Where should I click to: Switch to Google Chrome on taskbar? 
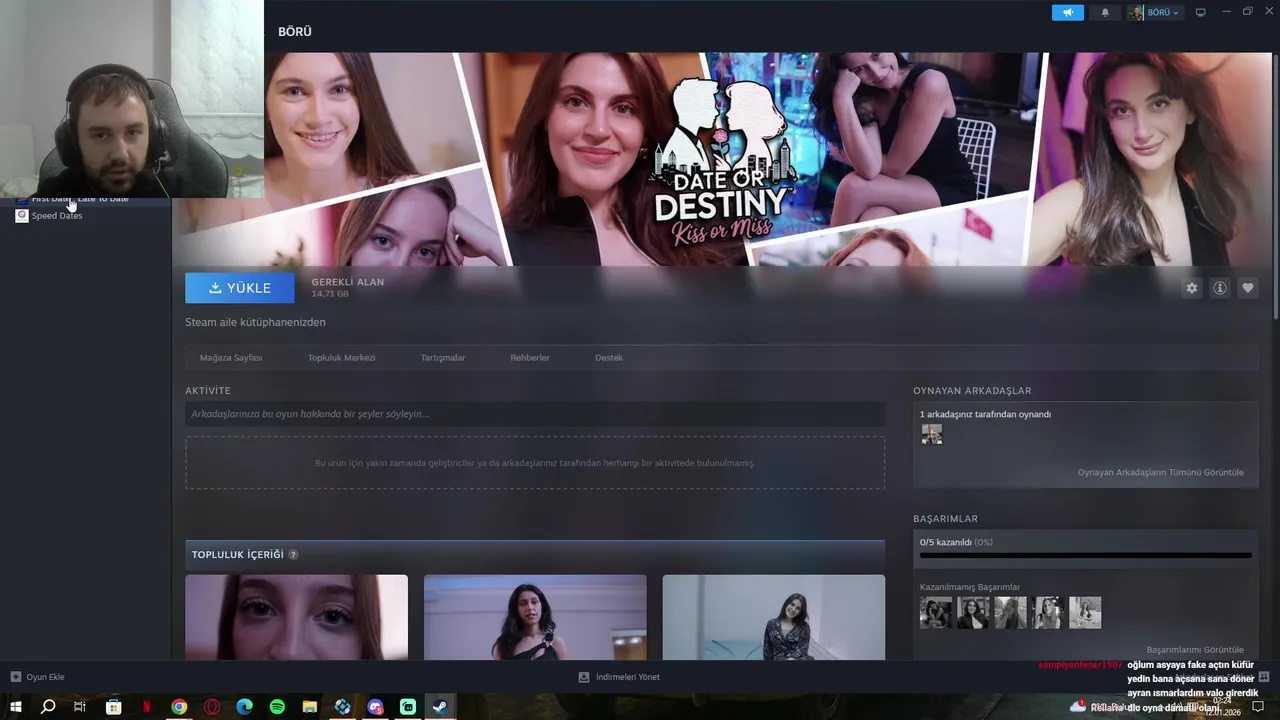[x=179, y=707]
